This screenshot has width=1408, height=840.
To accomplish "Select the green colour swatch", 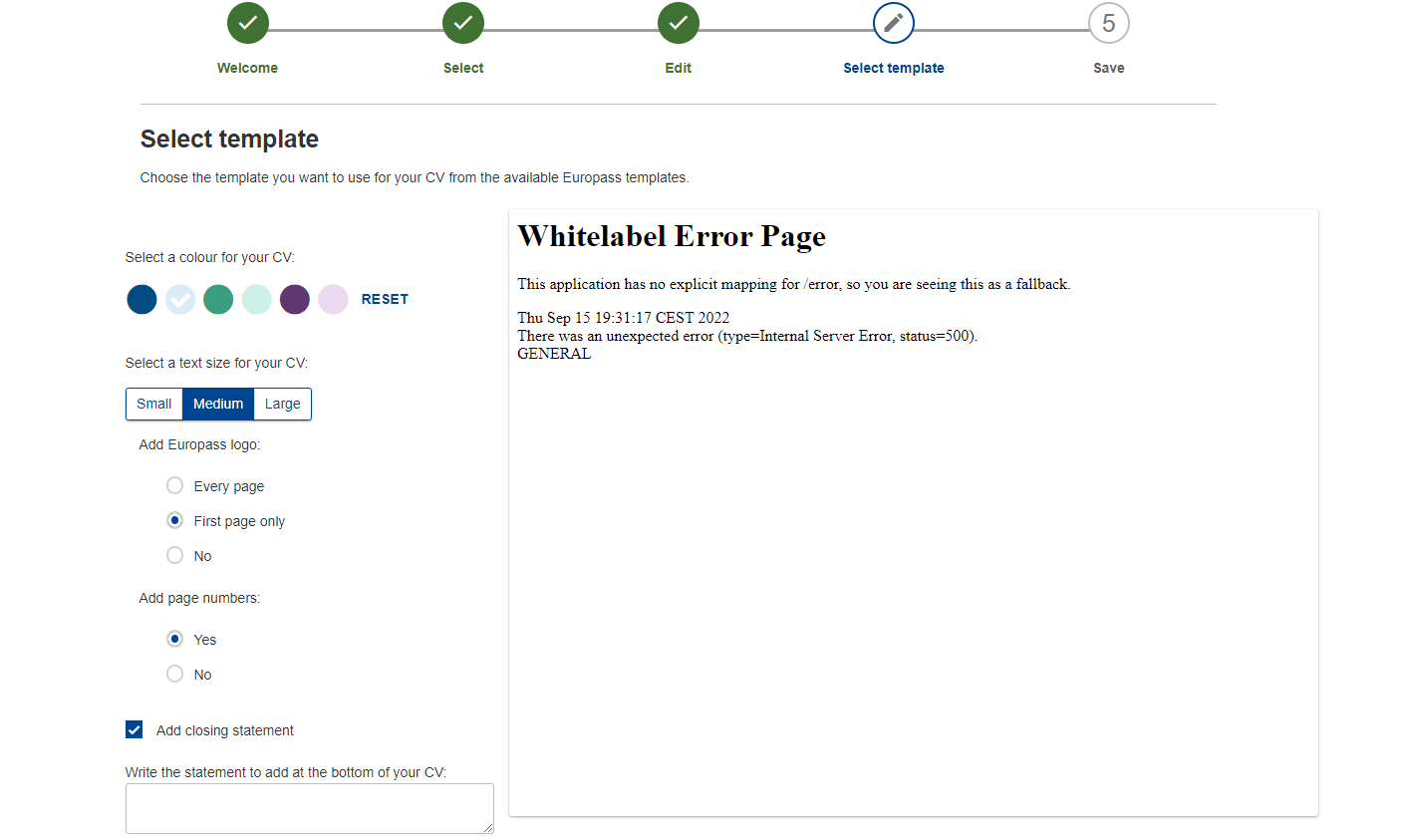I will pyautogui.click(x=218, y=299).
